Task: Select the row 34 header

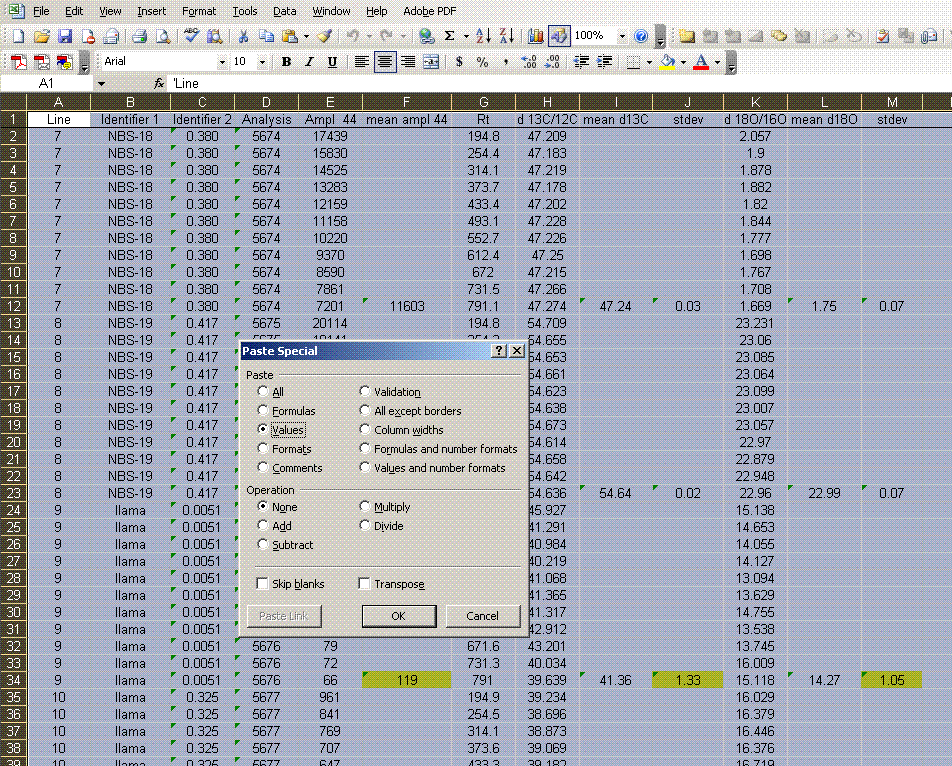Action: 13,680
